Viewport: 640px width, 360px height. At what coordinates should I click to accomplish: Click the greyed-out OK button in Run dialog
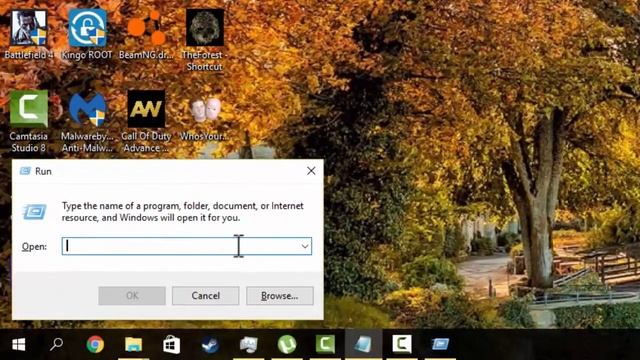(132, 296)
